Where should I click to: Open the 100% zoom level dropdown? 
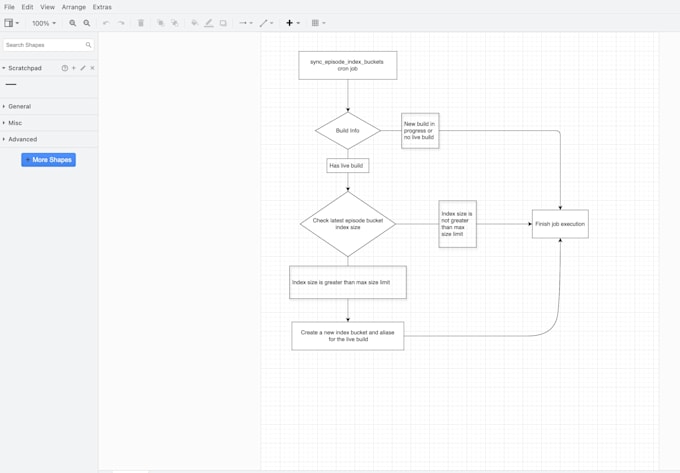[x=44, y=23]
